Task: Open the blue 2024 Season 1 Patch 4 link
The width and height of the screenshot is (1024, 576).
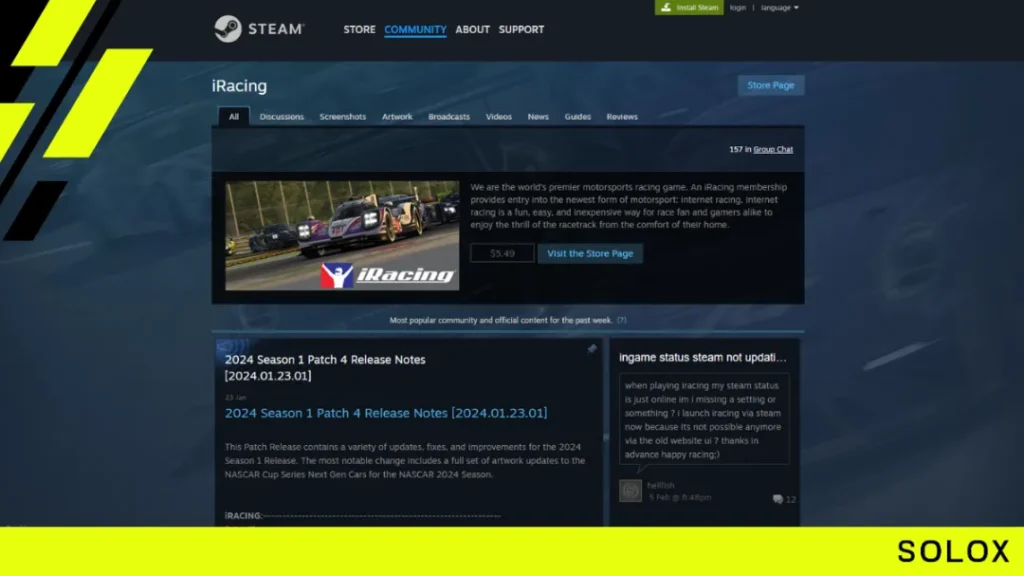Action: 386,413
